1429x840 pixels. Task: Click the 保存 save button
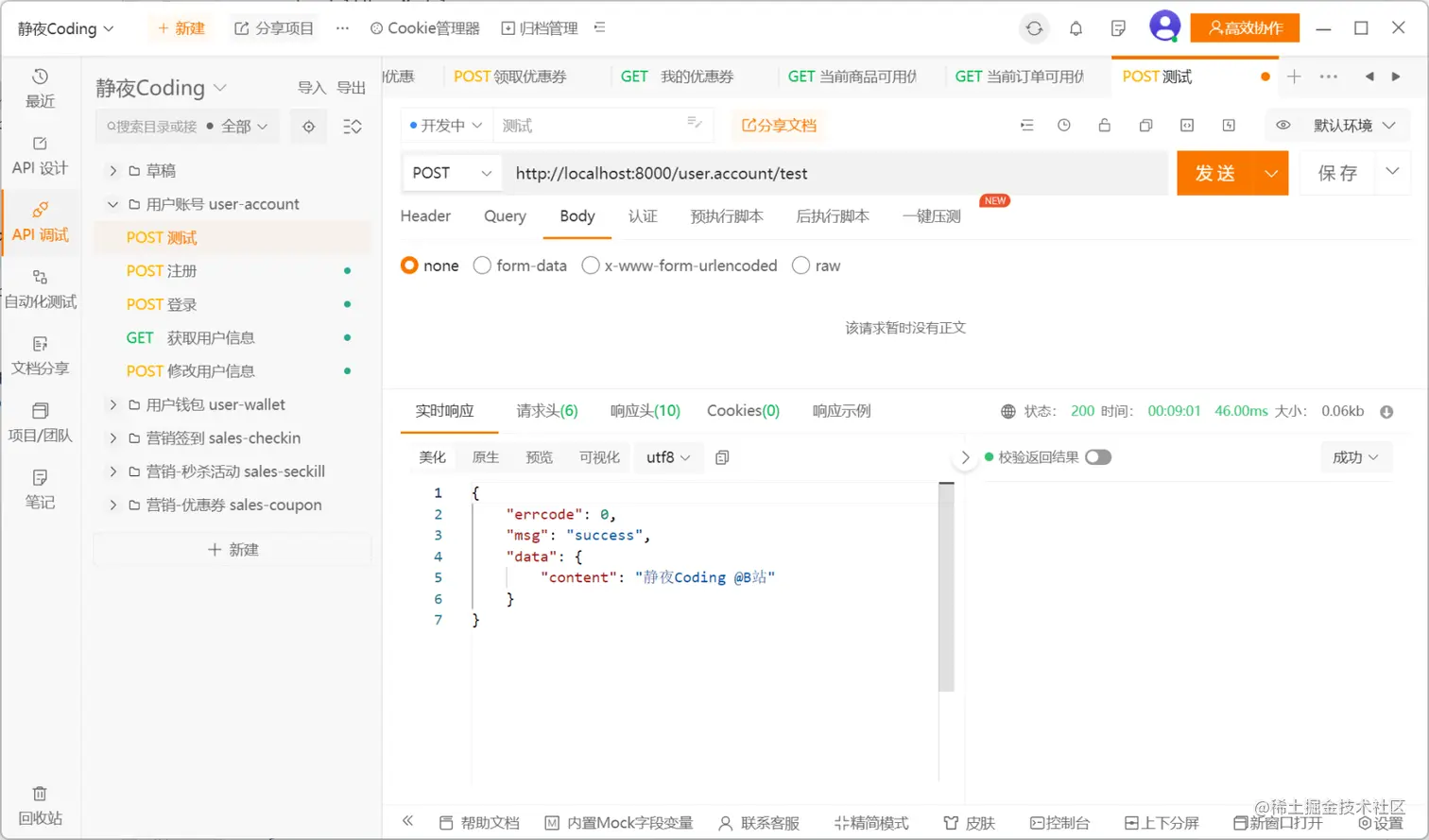(1337, 173)
